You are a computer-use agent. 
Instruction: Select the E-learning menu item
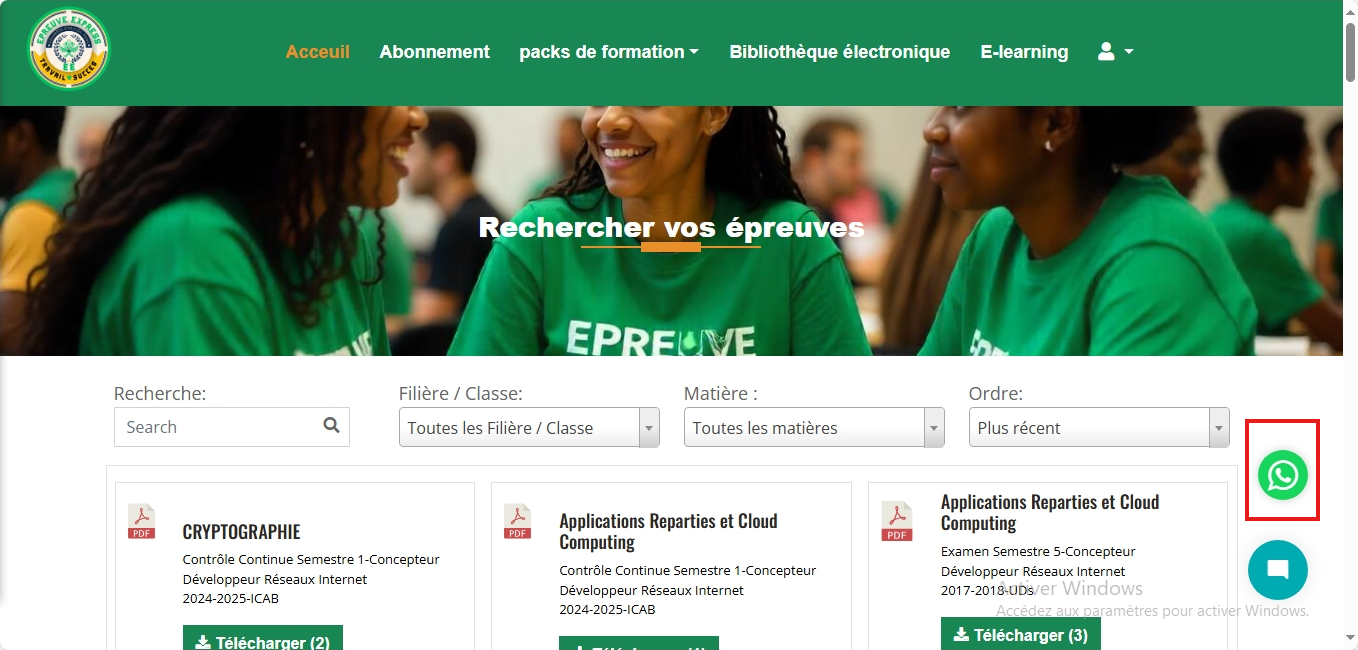1024,52
